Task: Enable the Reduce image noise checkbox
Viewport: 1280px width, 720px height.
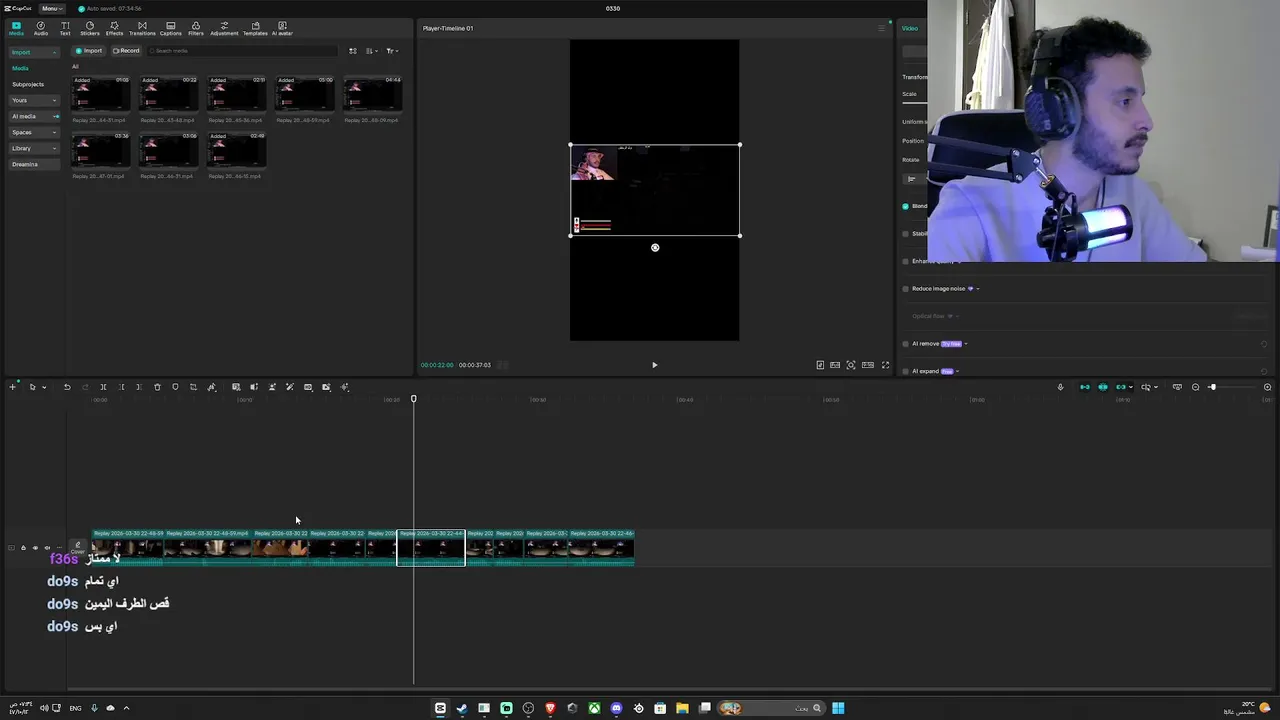Action: [906, 289]
